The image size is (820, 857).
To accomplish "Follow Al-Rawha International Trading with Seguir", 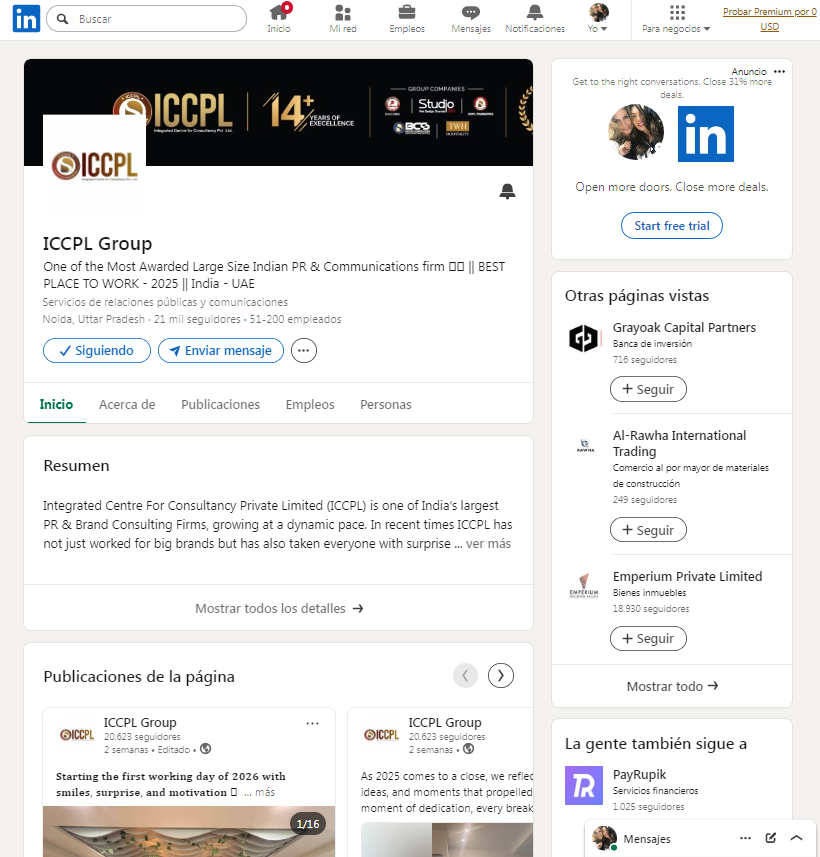I will click(648, 530).
